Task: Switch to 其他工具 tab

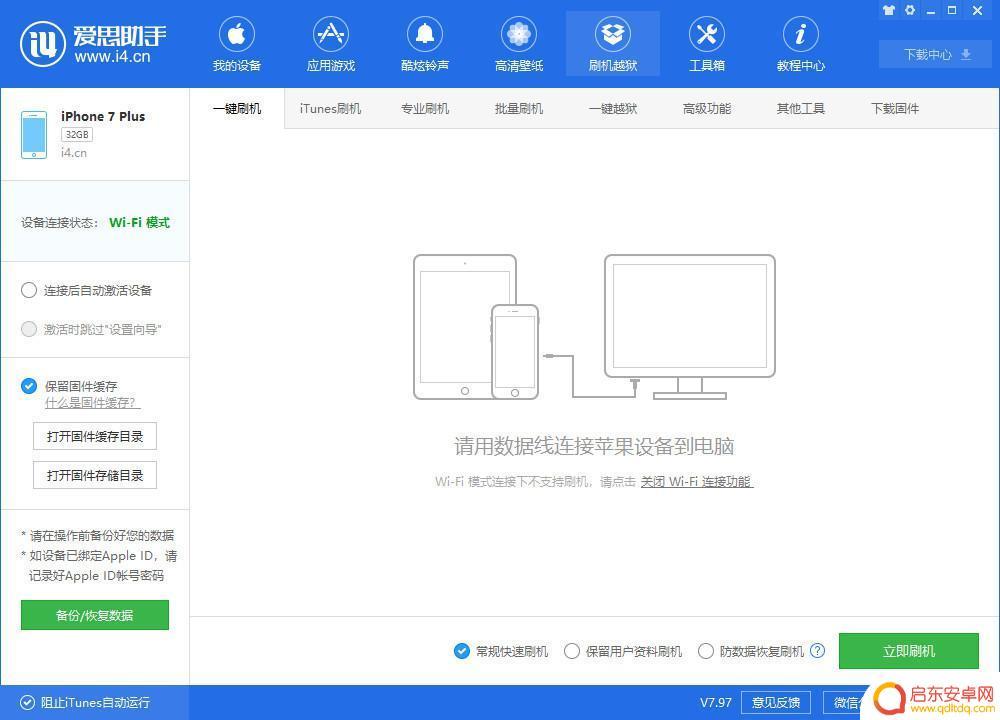Action: pos(801,108)
